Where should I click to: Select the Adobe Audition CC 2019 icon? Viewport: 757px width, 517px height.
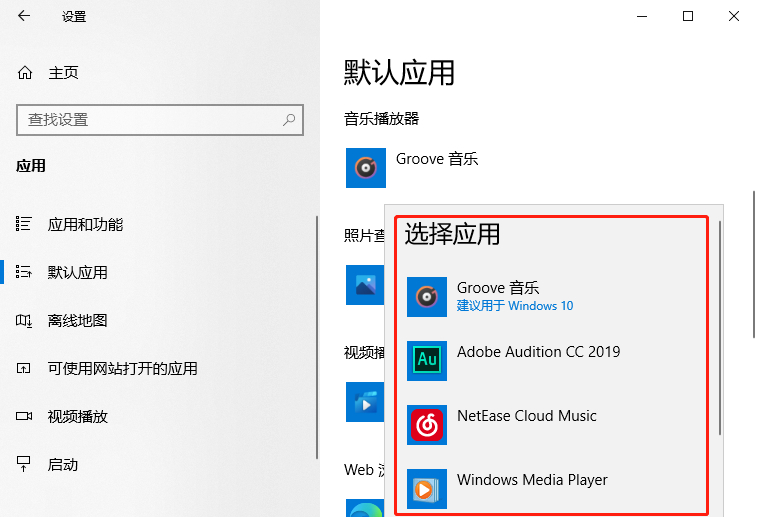[427, 361]
